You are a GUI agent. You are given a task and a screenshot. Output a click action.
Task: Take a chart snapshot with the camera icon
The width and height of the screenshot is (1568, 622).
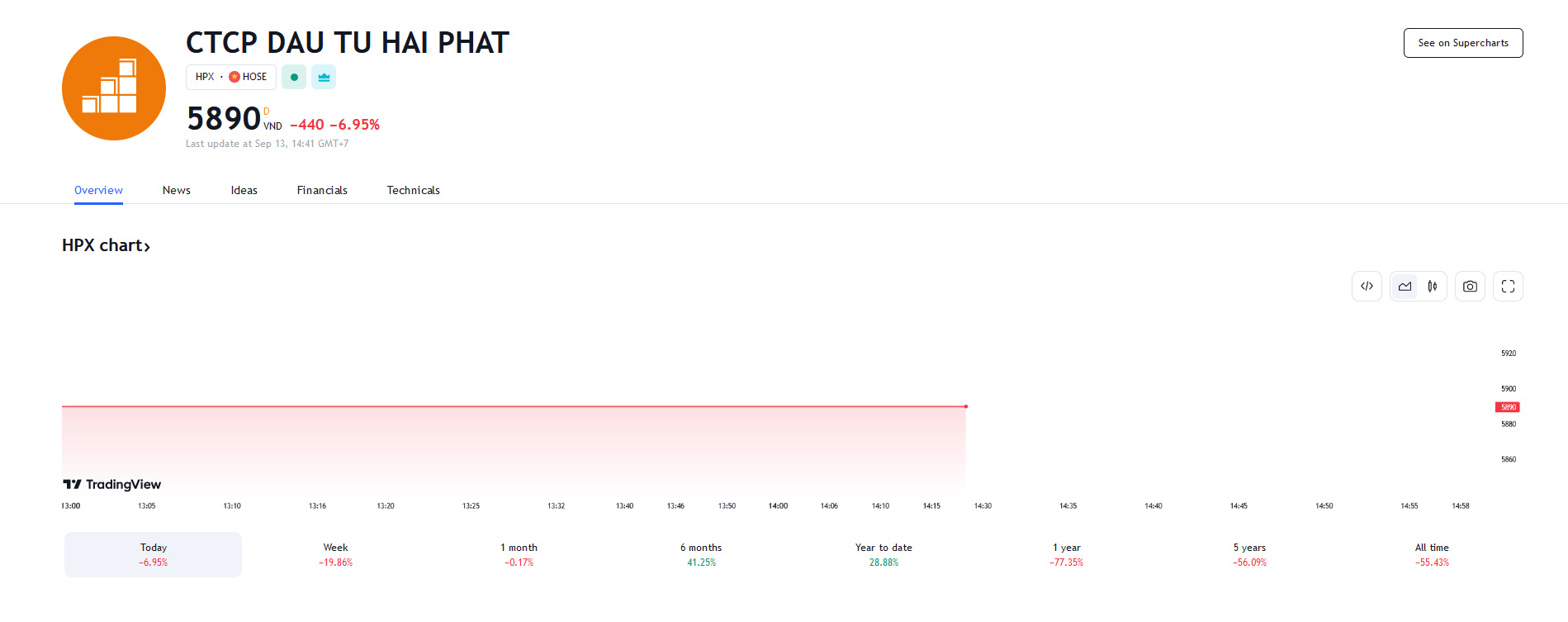[1470, 286]
